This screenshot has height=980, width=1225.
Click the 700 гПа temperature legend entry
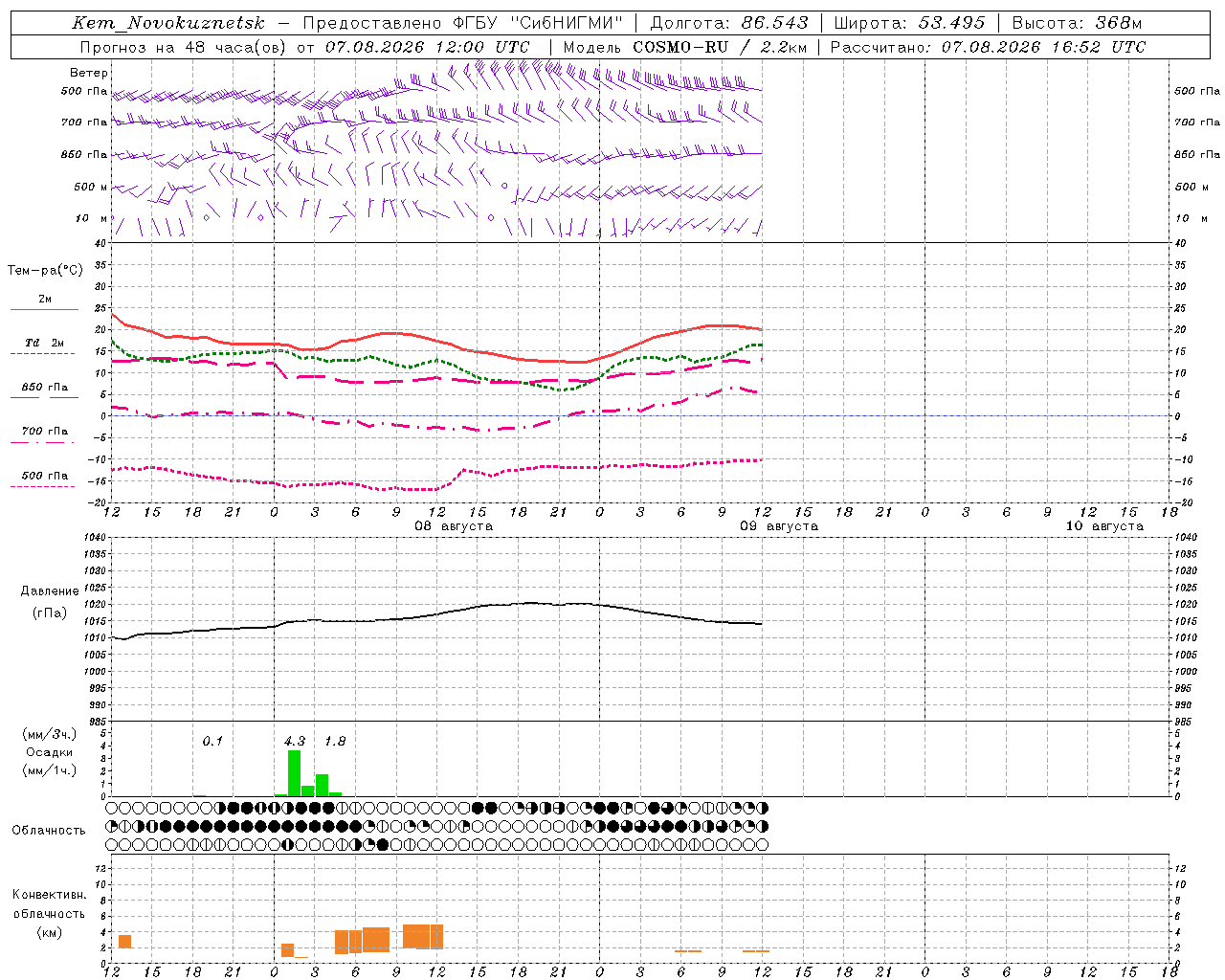click(x=45, y=432)
